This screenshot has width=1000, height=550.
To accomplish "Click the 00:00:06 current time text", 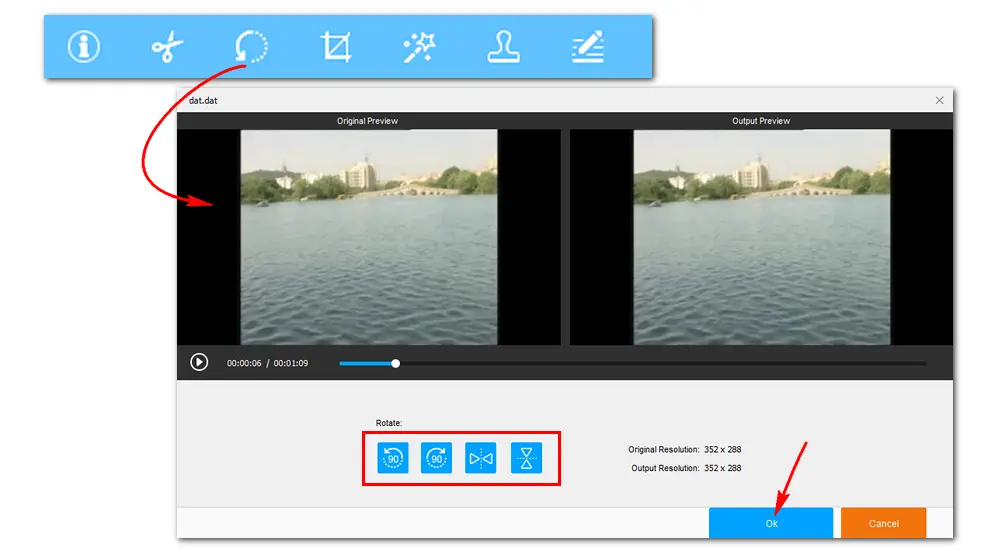I will 244,363.
